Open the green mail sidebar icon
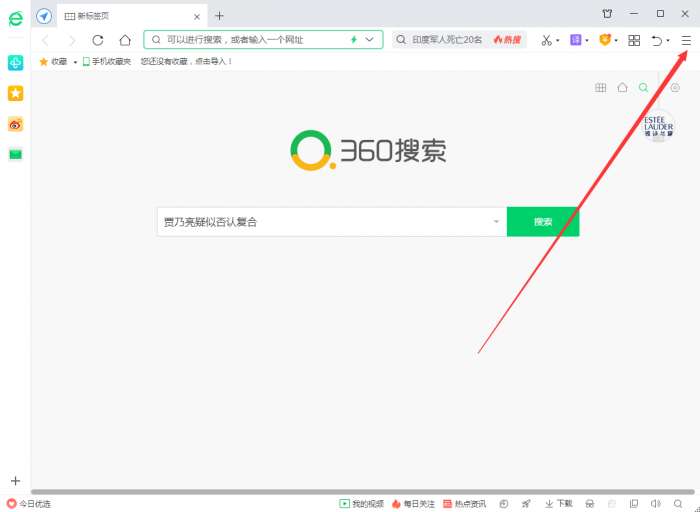This screenshot has height=512, width=700. click(16, 154)
